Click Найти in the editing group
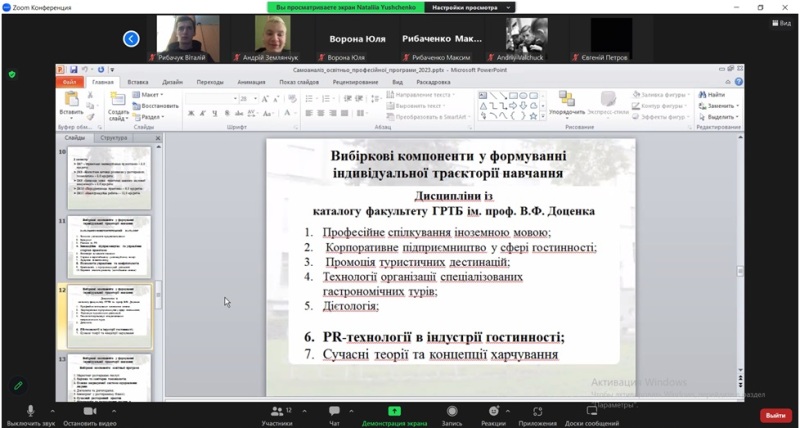 (714, 95)
